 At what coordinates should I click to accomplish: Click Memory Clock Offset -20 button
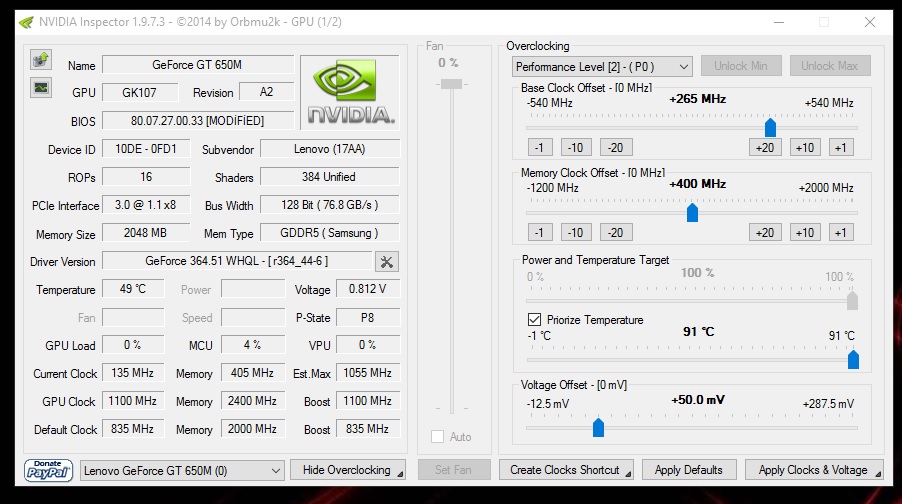point(616,233)
